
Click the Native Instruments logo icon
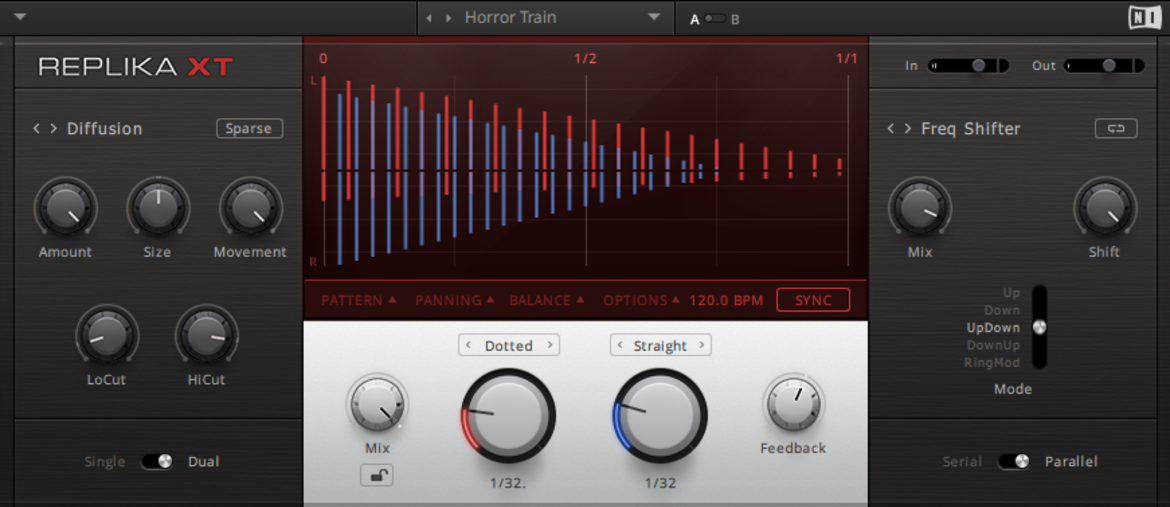click(1145, 17)
